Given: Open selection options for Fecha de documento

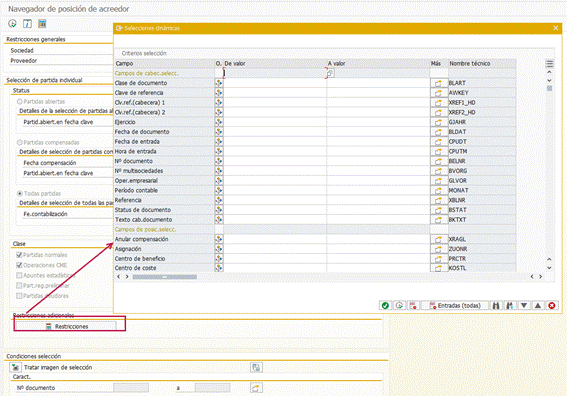Looking at the screenshot, I should pyautogui.click(x=219, y=132).
